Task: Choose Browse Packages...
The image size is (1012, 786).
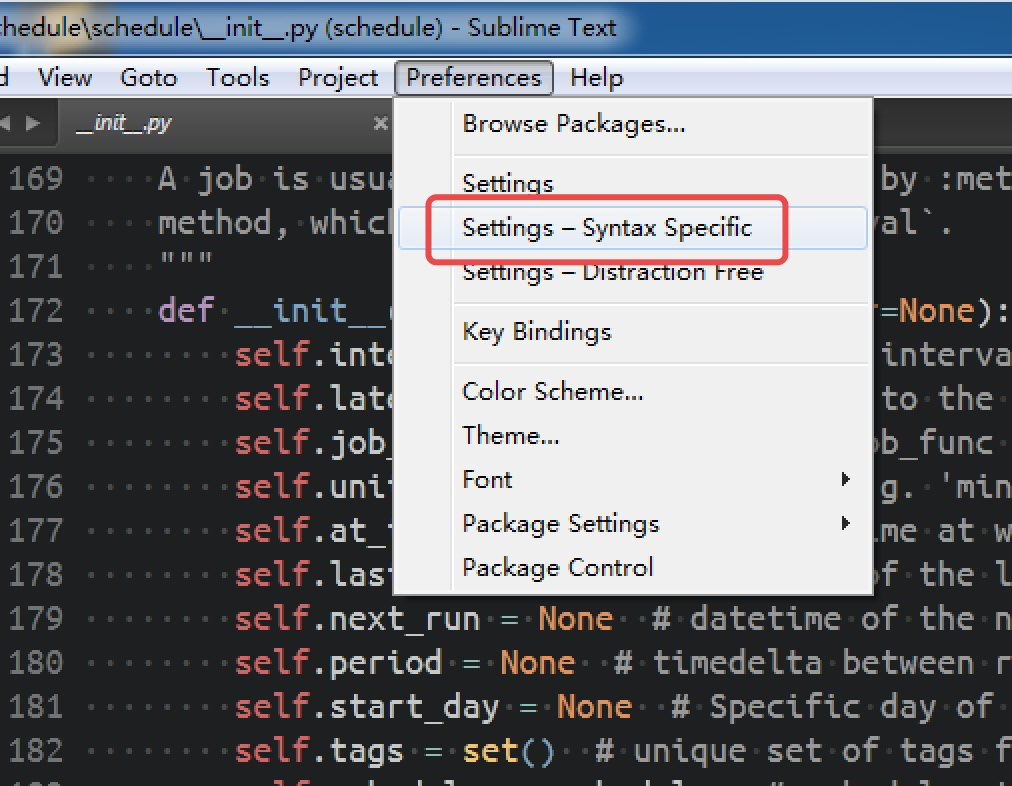Action: (632, 124)
